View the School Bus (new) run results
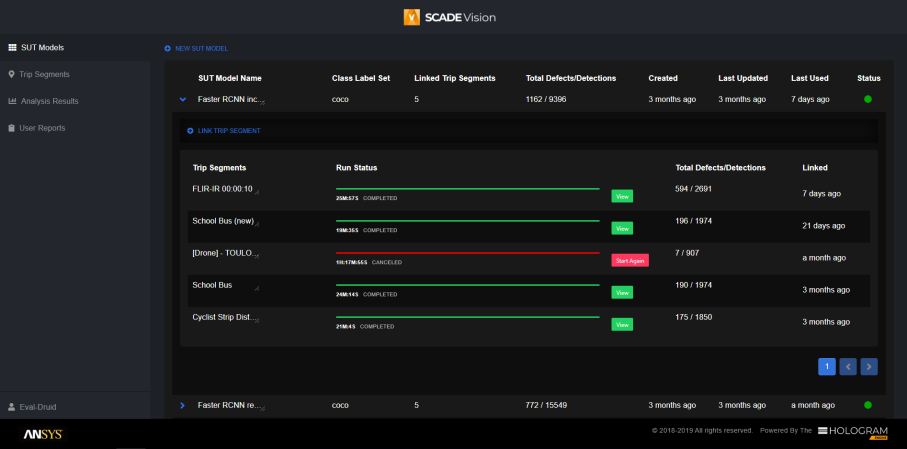The height and width of the screenshot is (449, 907). click(x=622, y=229)
